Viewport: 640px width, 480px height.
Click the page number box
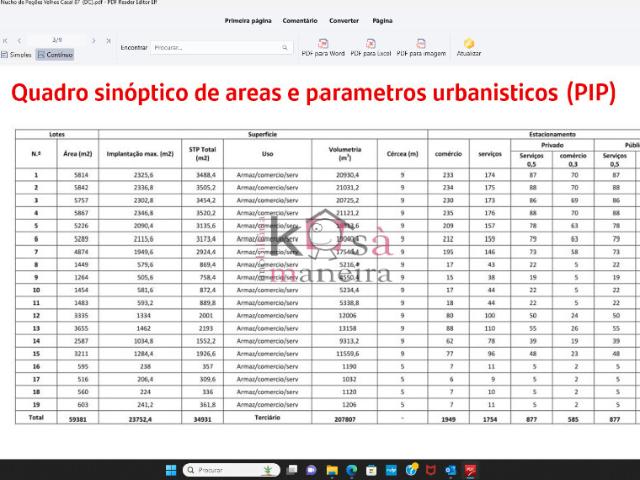point(57,40)
